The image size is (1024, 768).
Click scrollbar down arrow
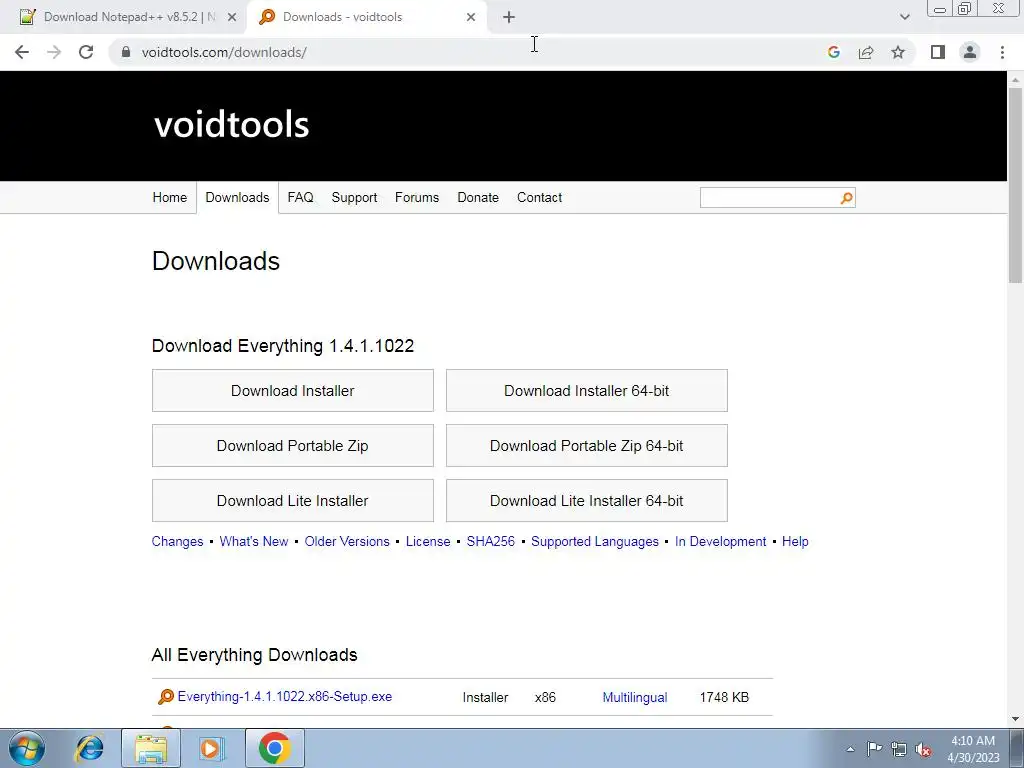pyautogui.click(x=1015, y=719)
